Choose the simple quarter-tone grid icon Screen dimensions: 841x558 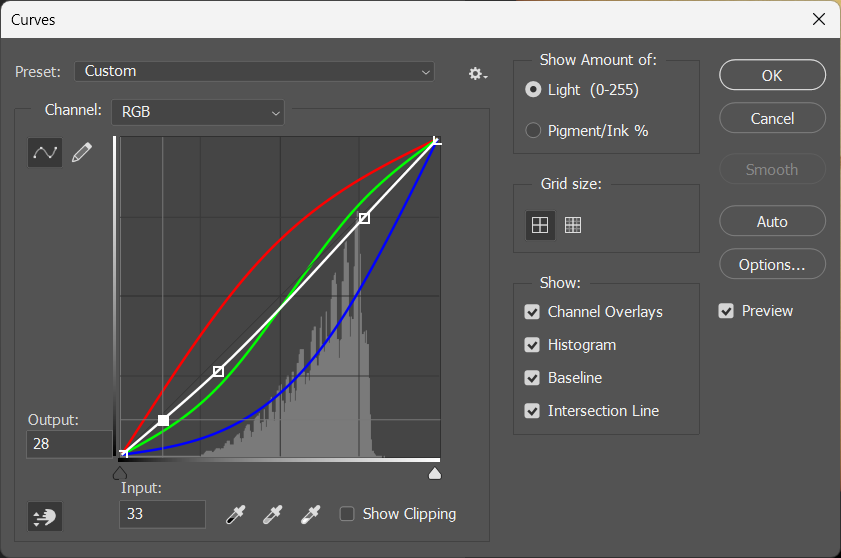click(540, 225)
